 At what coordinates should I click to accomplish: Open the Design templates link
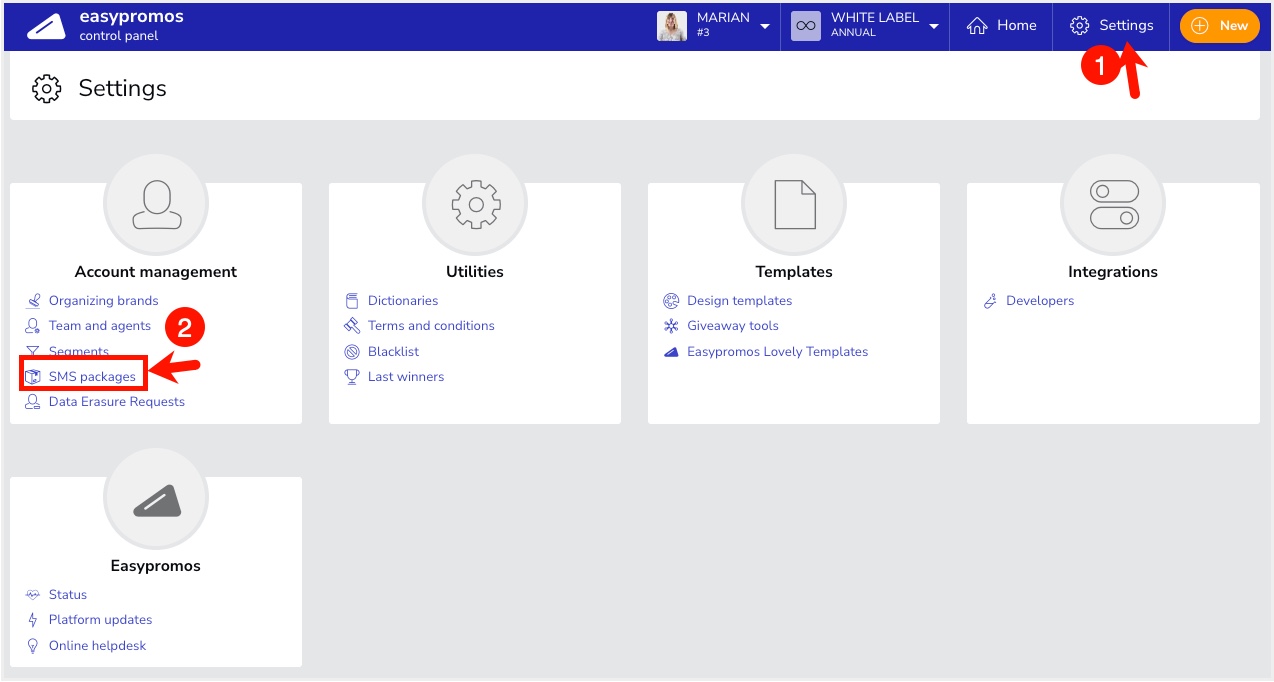[x=739, y=301]
